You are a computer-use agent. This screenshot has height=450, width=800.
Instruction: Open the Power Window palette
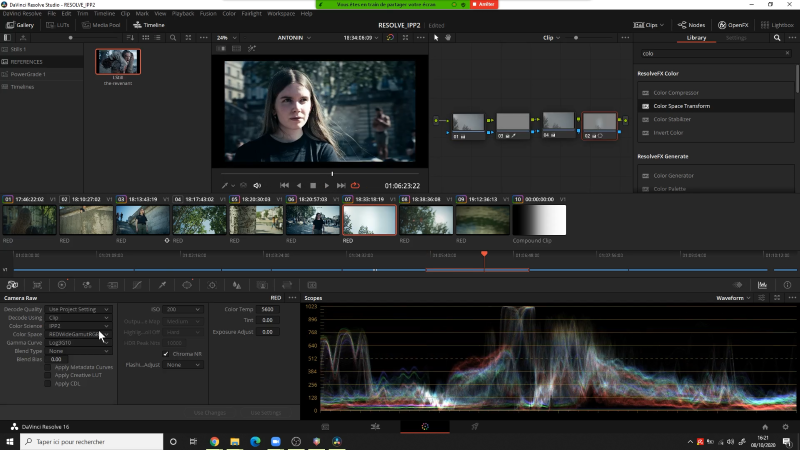coord(187,285)
